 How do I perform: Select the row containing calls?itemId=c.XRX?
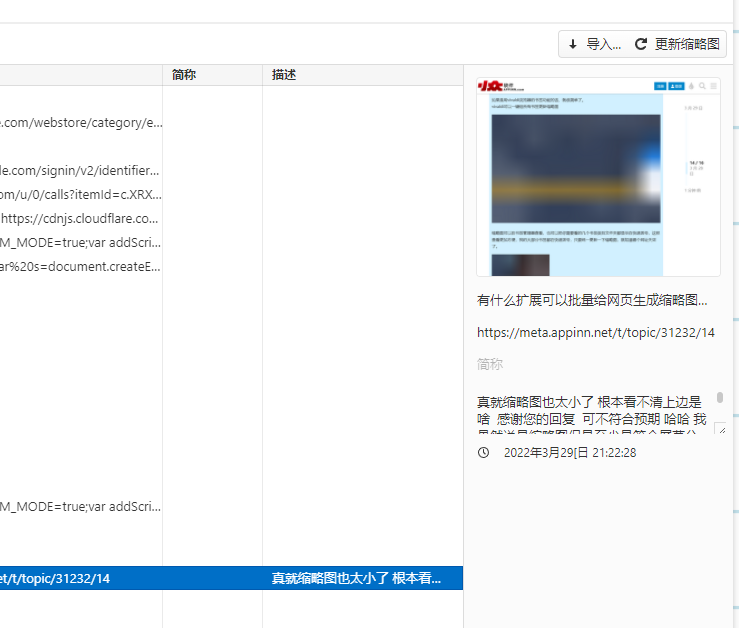80,195
